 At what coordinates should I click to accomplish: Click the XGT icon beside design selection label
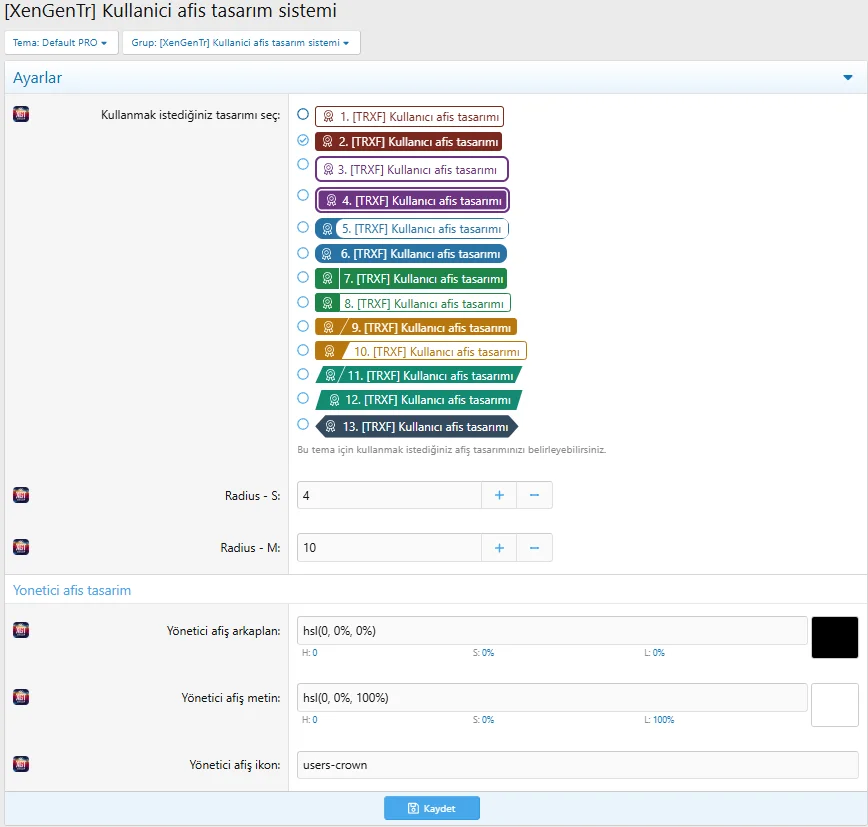coord(21,114)
